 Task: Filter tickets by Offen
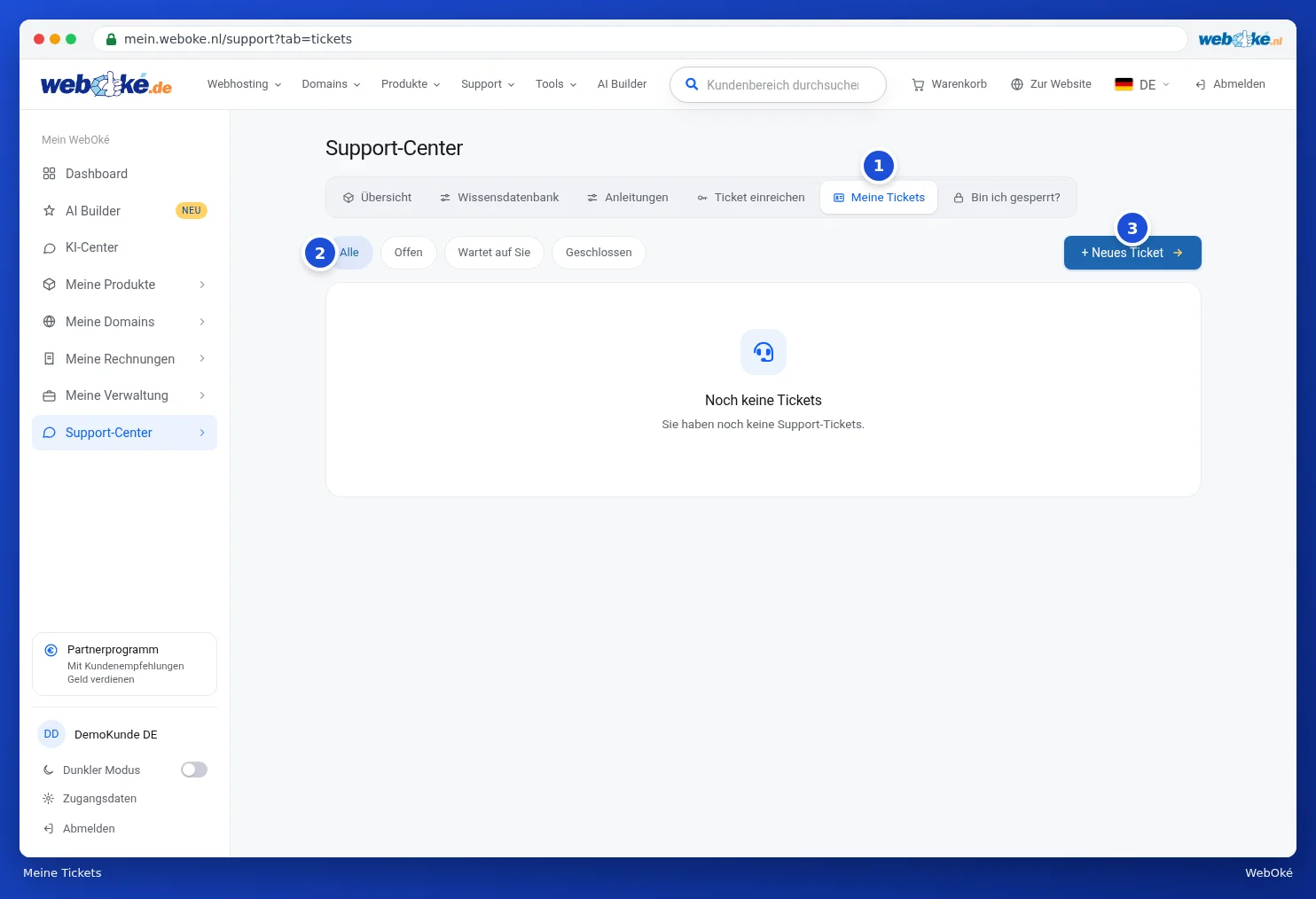pos(409,253)
